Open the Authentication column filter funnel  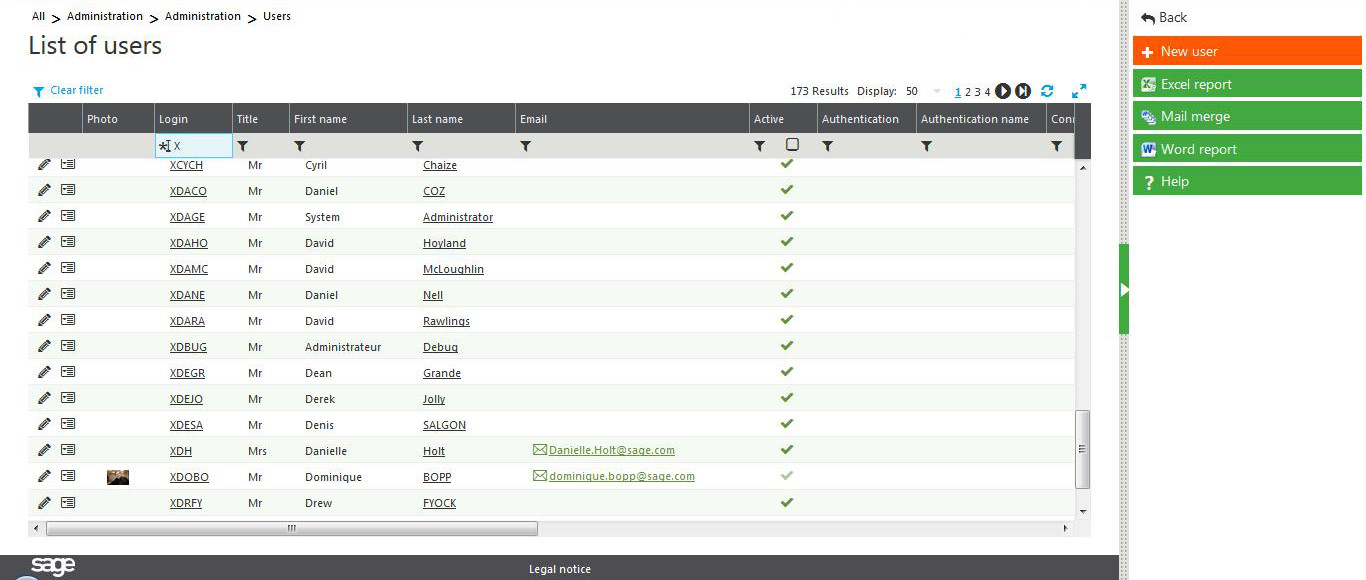[827, 146]
